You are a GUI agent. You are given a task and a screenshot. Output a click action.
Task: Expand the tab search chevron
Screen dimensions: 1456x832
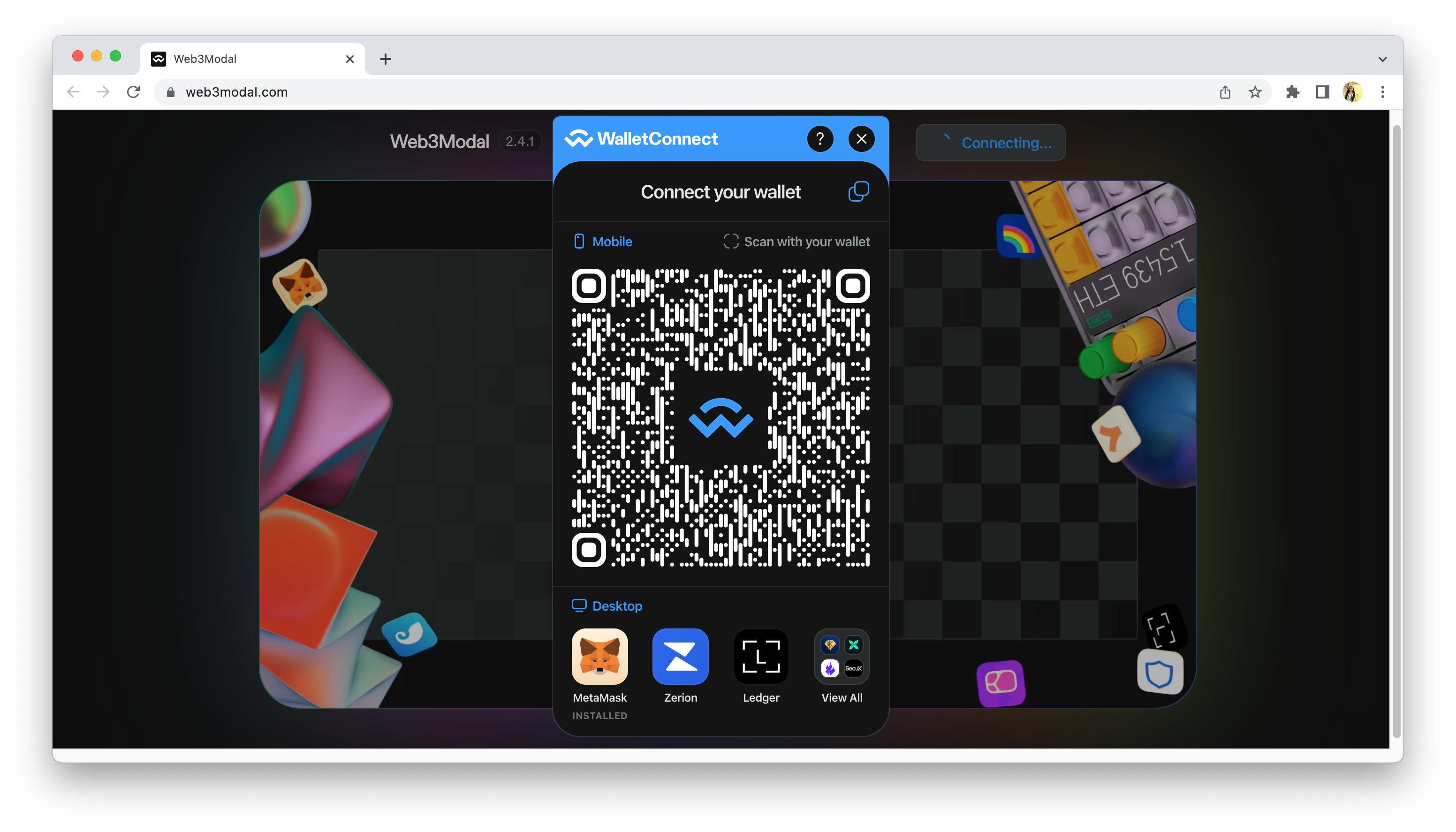point(1382,59)
